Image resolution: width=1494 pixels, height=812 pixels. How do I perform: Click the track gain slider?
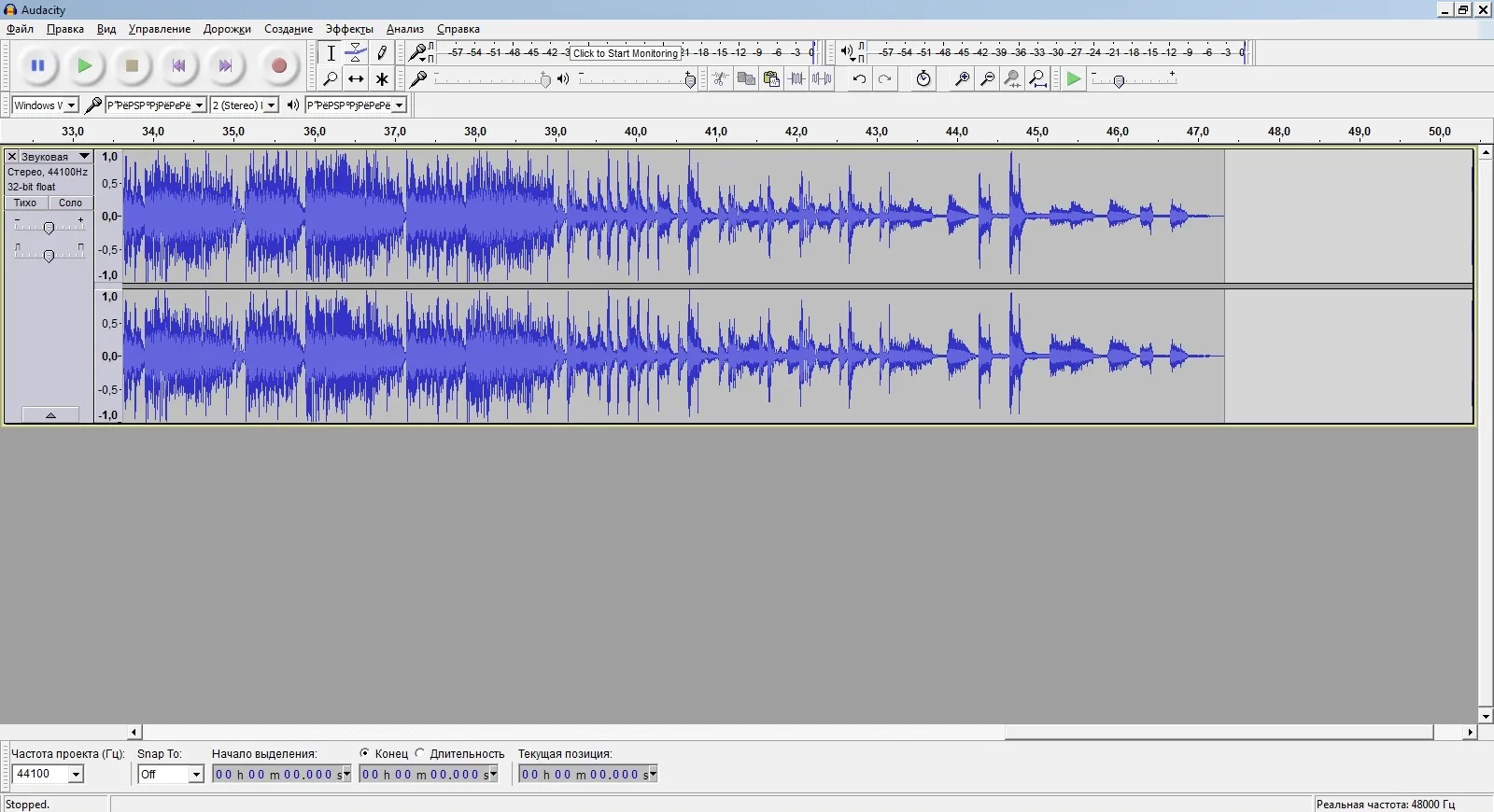tap(49, 228)
